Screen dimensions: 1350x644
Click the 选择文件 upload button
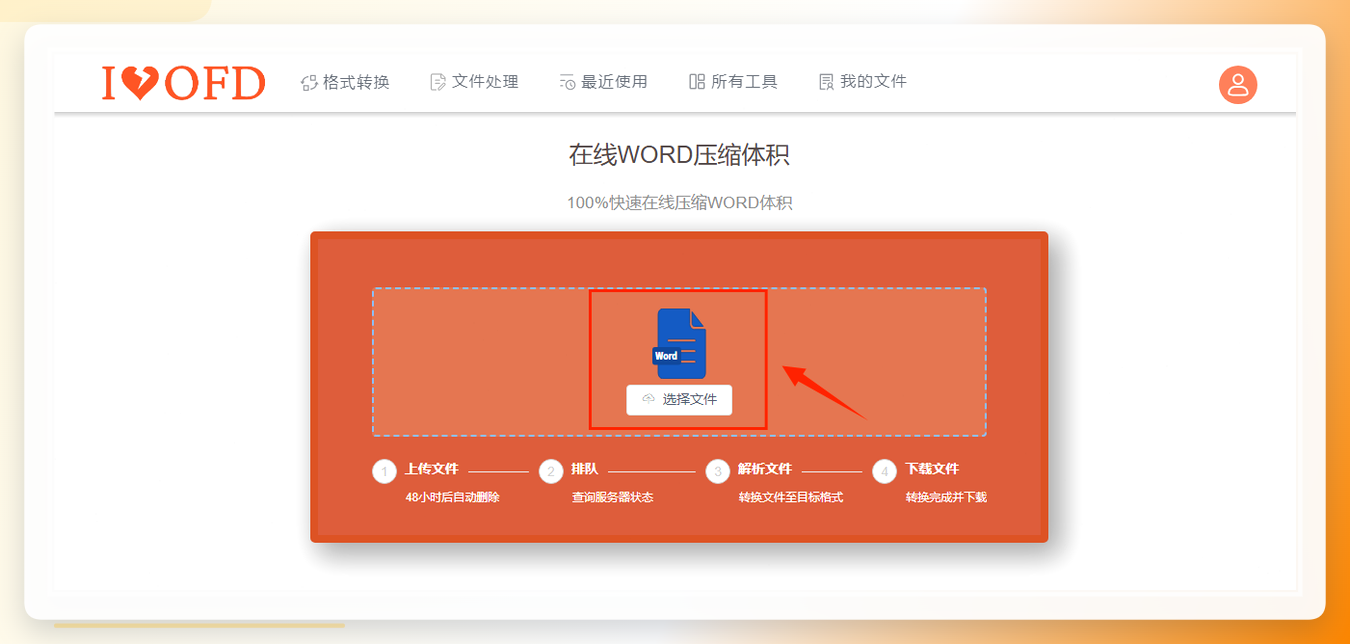coord(679,399)
